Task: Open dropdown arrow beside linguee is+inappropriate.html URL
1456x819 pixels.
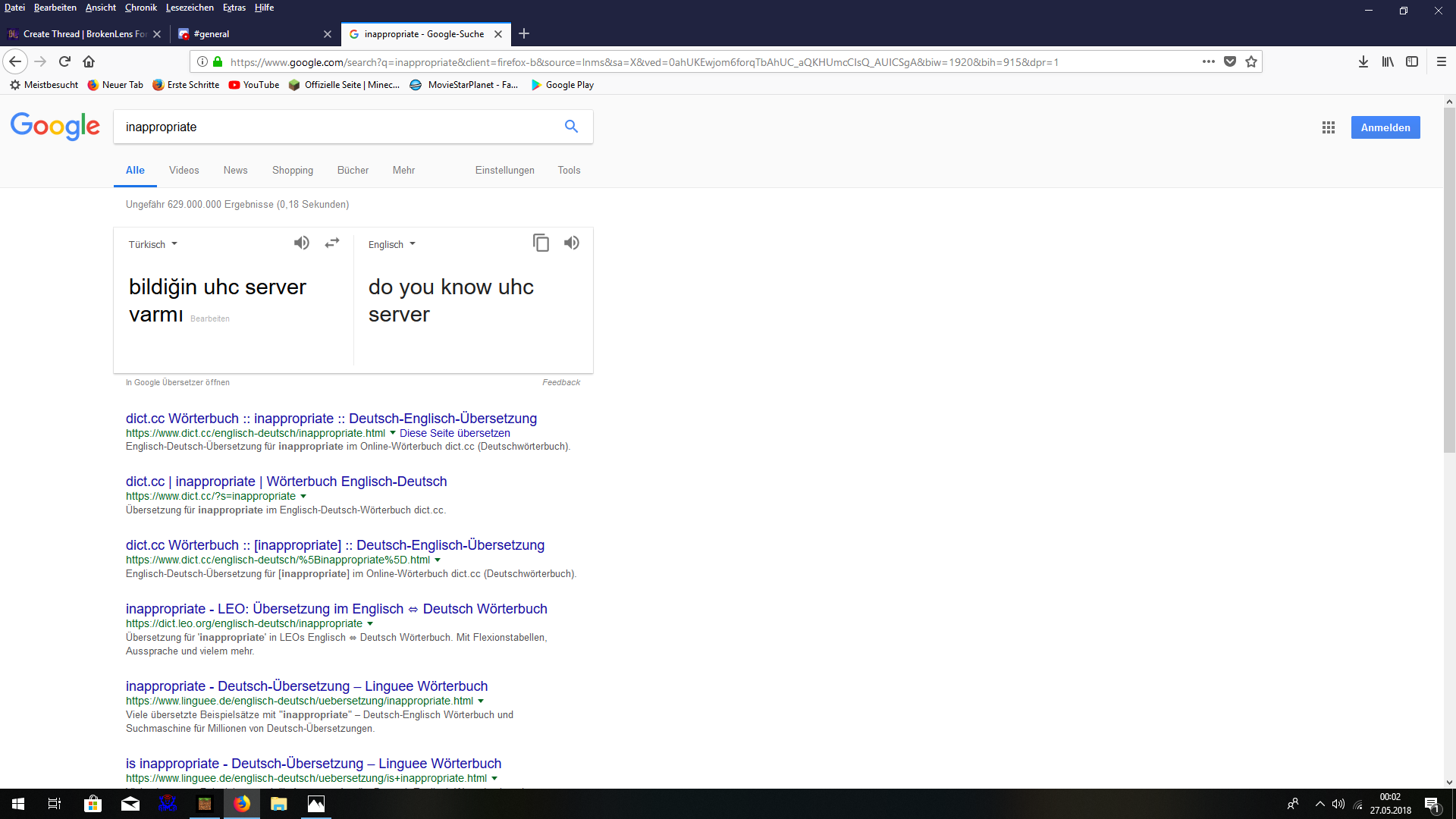Action: click(x=494, y=779)
